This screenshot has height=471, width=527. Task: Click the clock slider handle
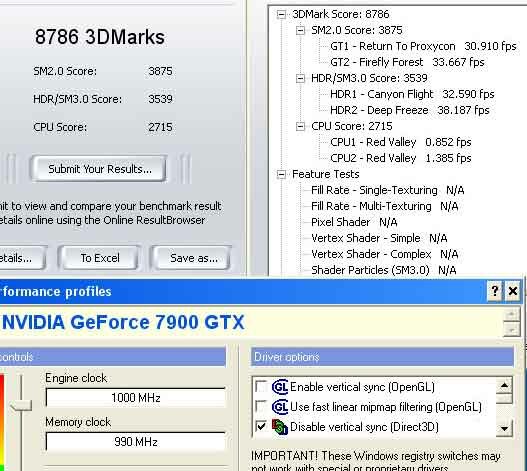pos(21,405)
